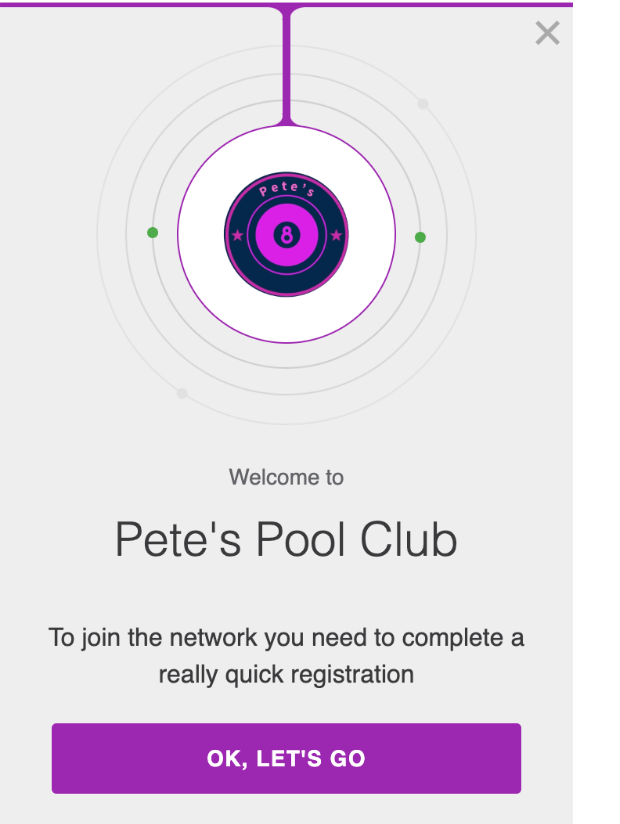The width and height of the screenshot is (620, 824).
Task: Dismiss the welcome panel with the X icon
Action: [x=547, y=33]
